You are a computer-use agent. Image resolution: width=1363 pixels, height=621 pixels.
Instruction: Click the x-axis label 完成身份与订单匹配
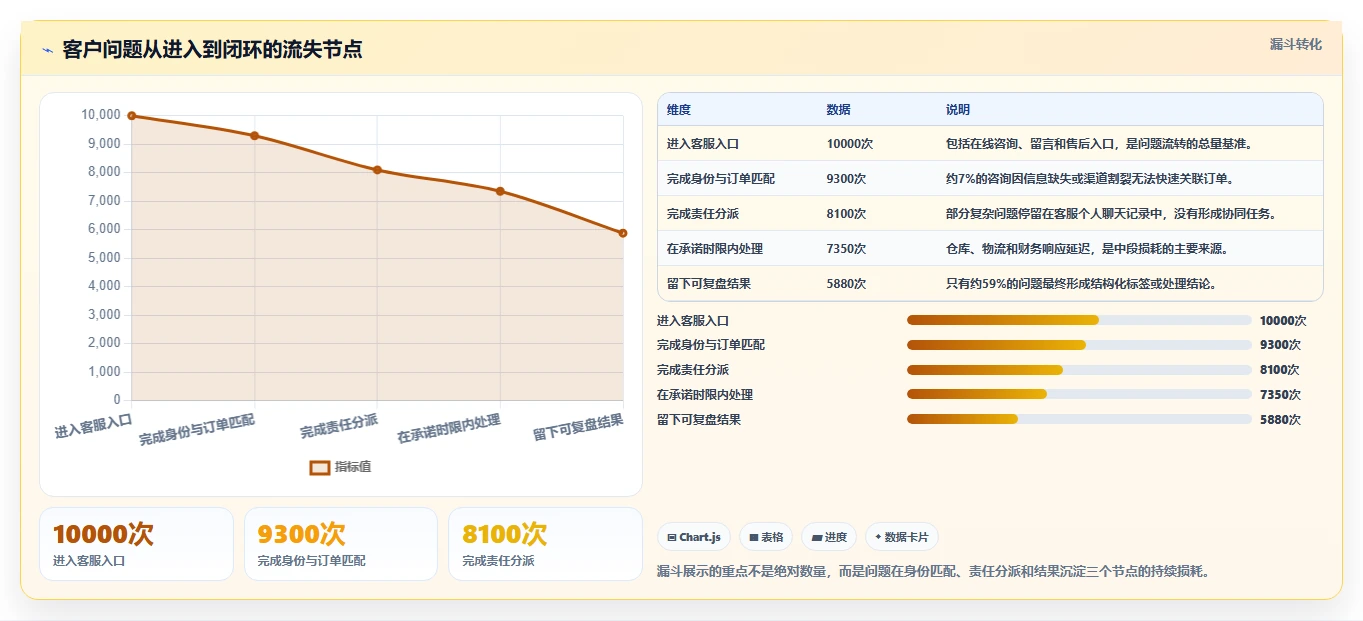[197, 430]
